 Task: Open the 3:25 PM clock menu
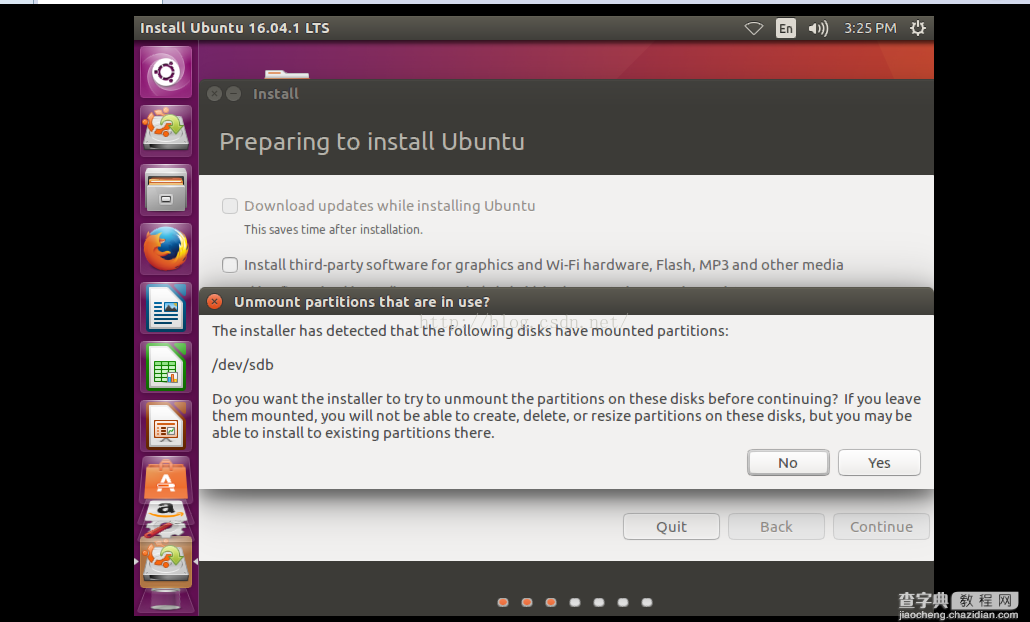pyautogui.click(x=870, y=28)
